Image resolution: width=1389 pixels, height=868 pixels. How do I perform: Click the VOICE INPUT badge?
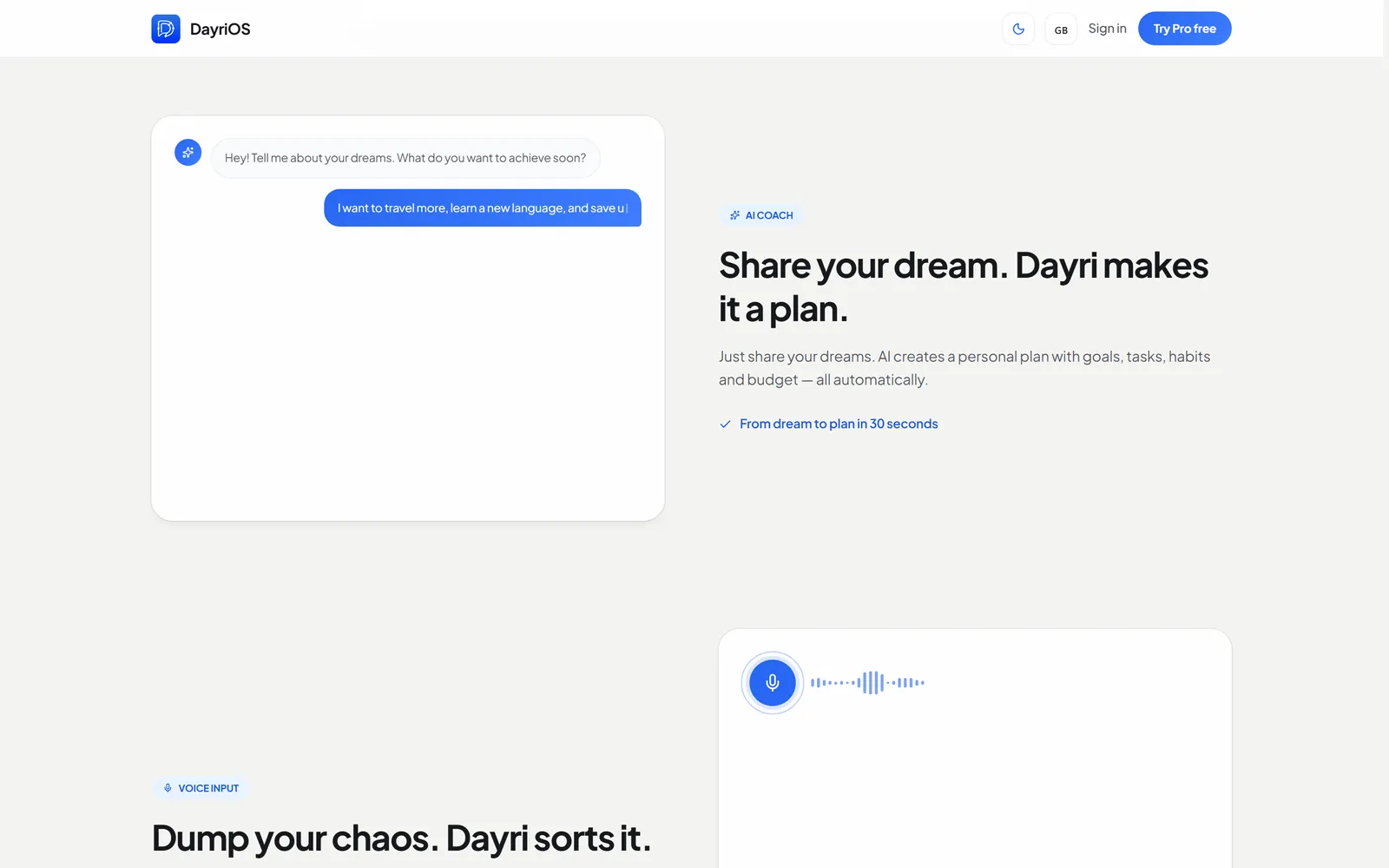201,788
